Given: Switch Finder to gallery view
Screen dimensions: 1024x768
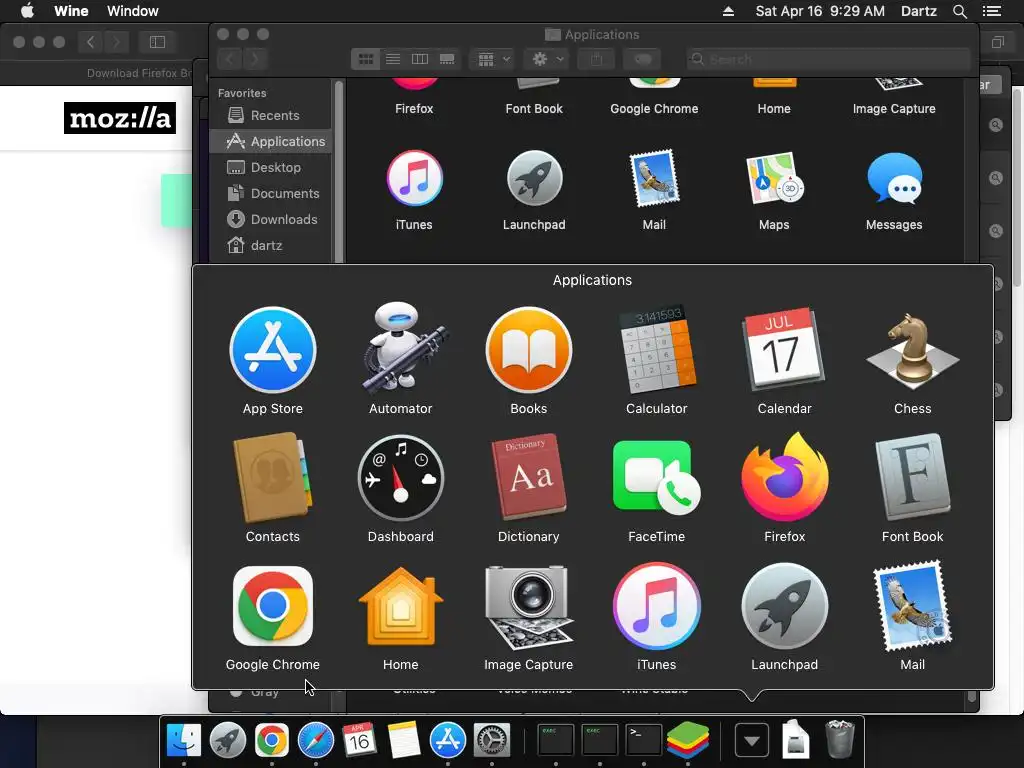Looking at the screenshot, I should point(447,59).
